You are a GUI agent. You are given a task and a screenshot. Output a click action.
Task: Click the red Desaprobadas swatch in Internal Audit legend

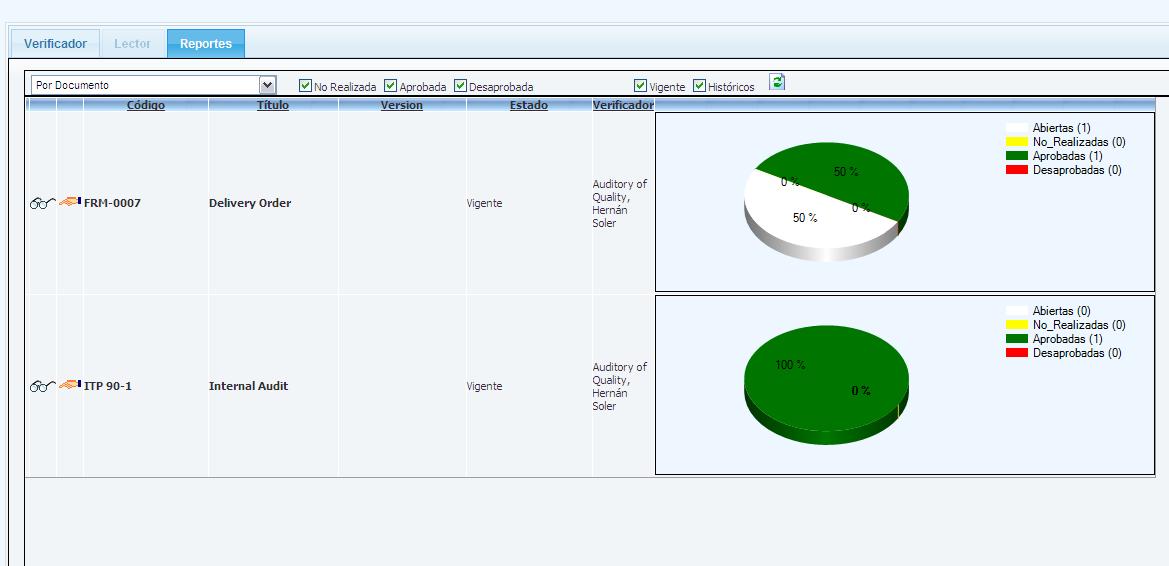[1017, 353]
